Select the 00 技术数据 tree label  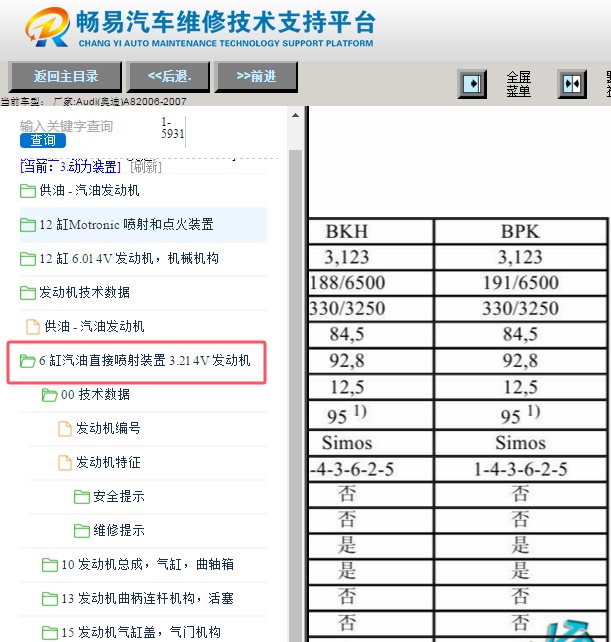(x=95, y=394)
